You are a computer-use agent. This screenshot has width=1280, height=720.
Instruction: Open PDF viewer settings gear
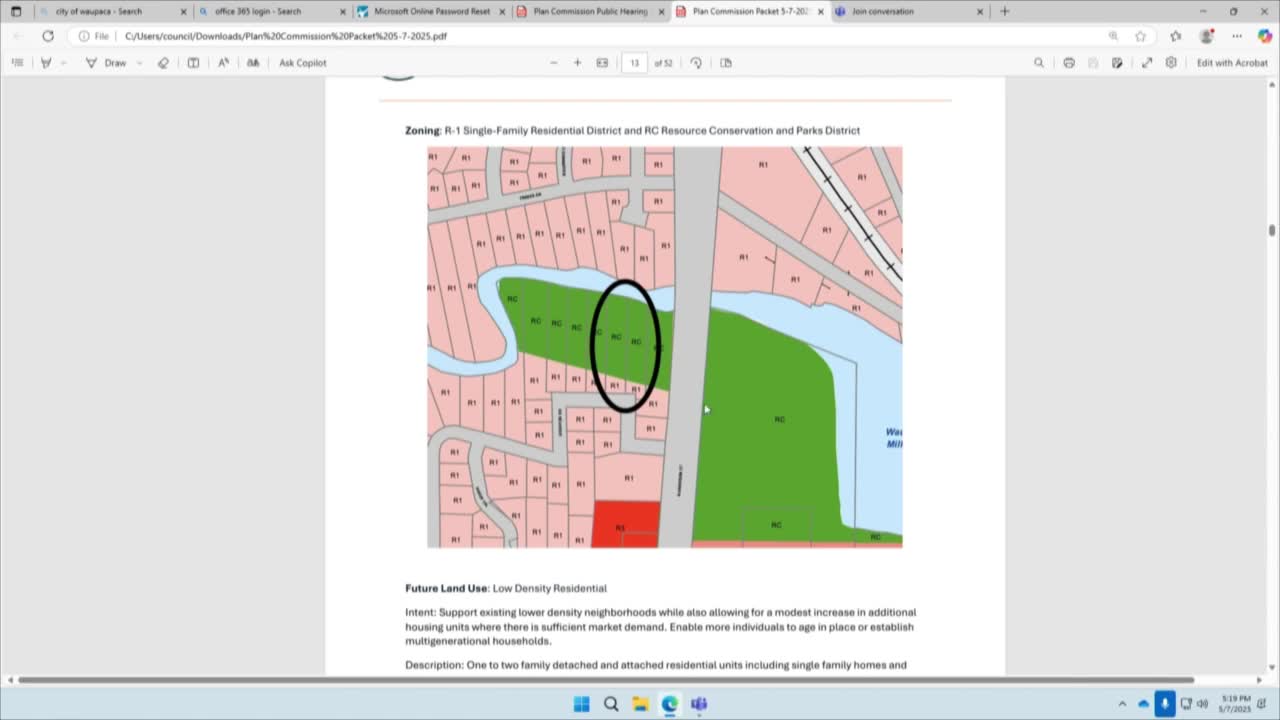[1171, 63]
